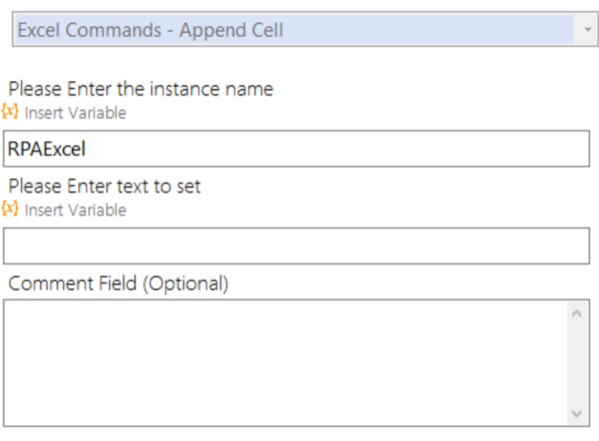Click the variable icon under the instance name label

coord(10,111)
